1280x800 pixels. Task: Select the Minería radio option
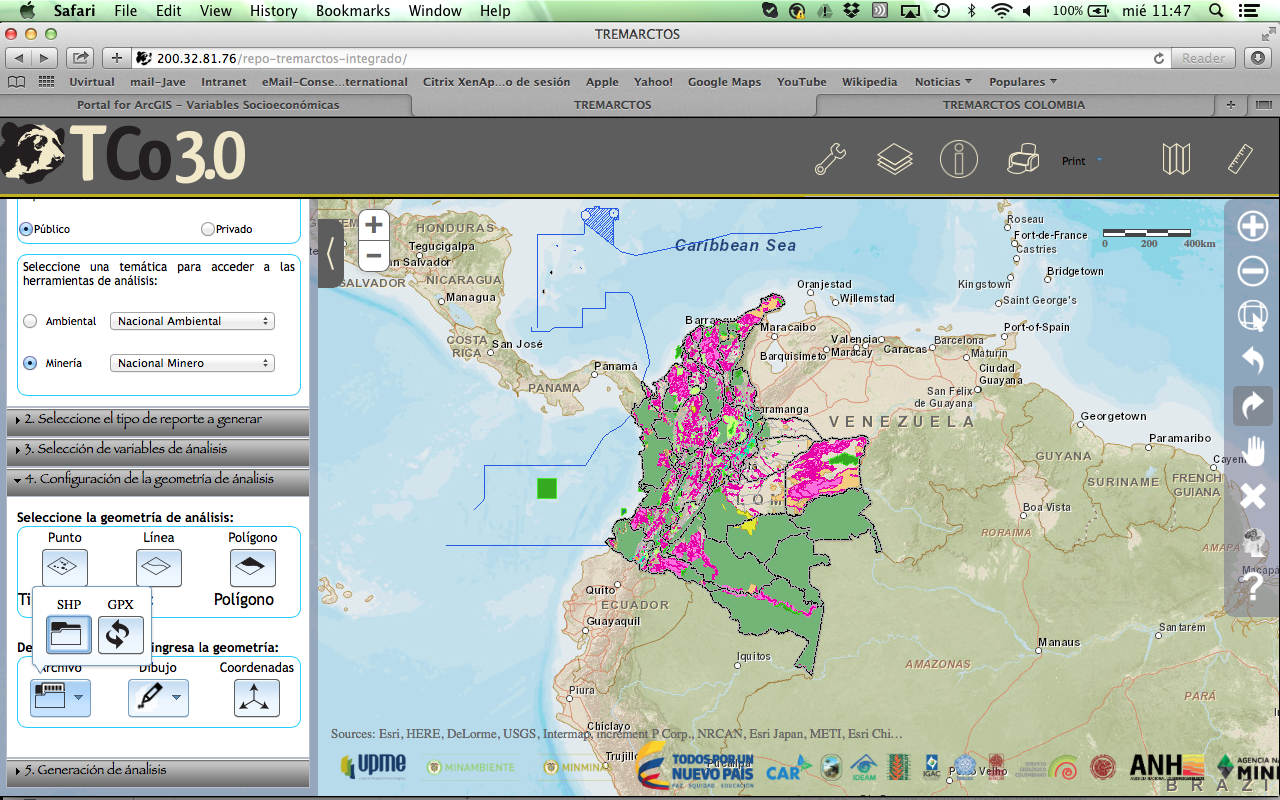pos(30,363)
